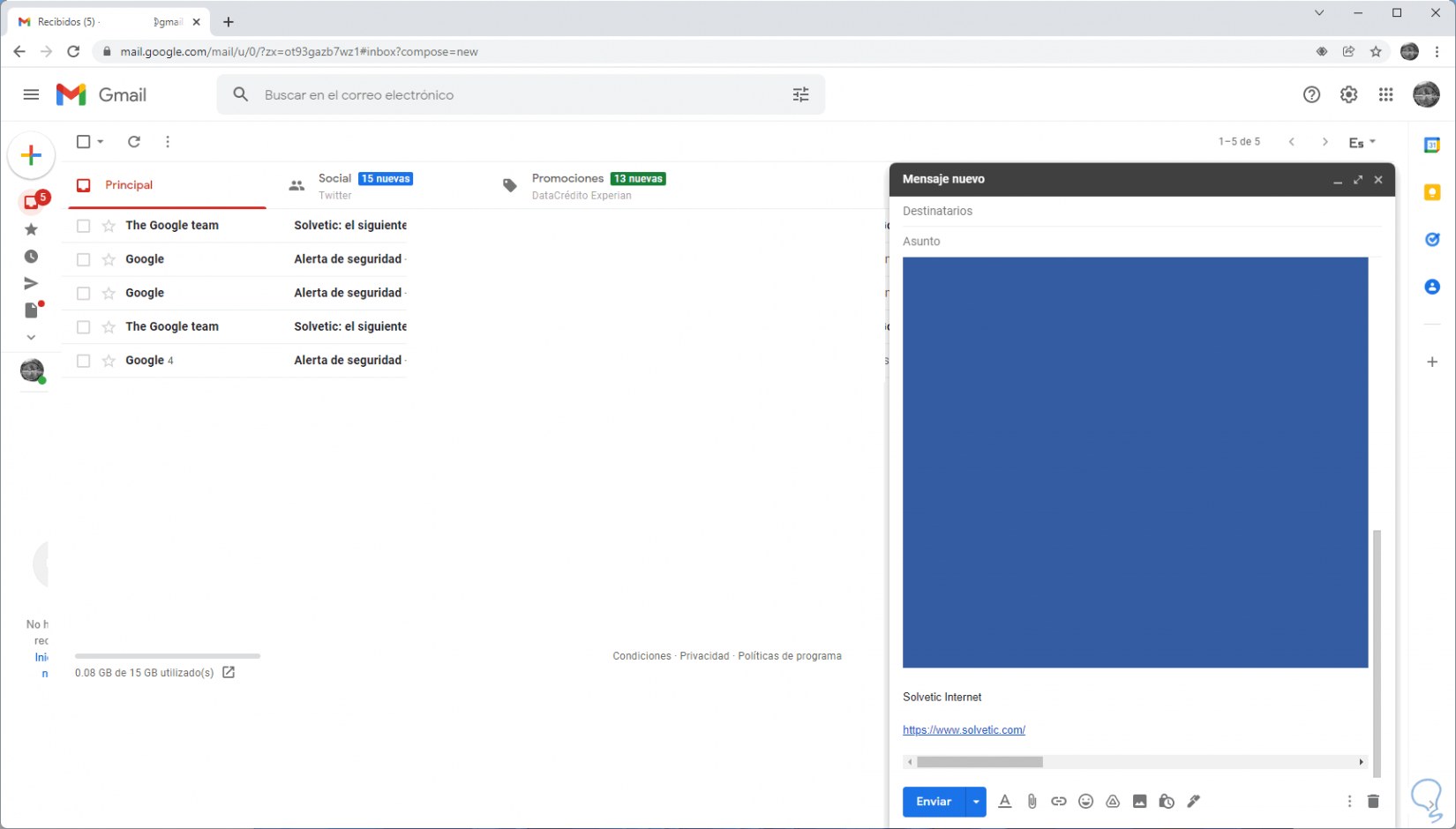Select the Recibidos browser tab

(109, 21)
